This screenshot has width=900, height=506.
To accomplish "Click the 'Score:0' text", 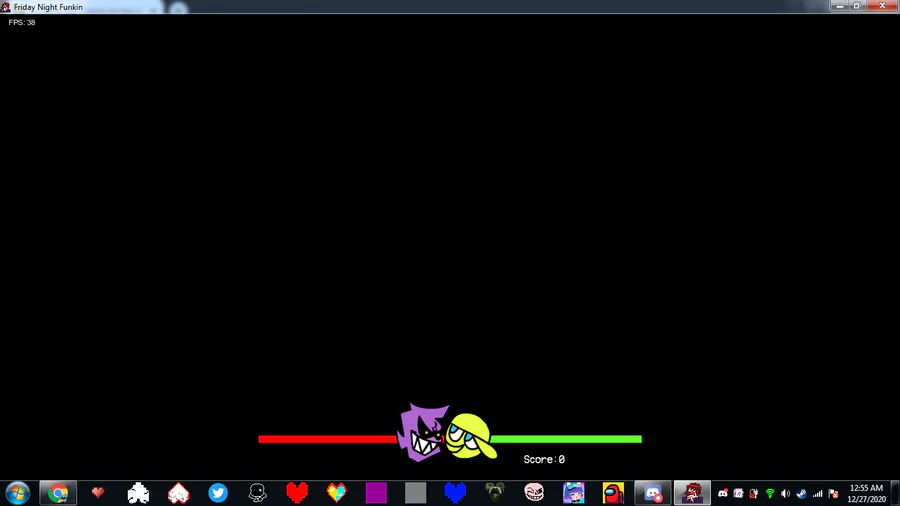I will 544,460.
